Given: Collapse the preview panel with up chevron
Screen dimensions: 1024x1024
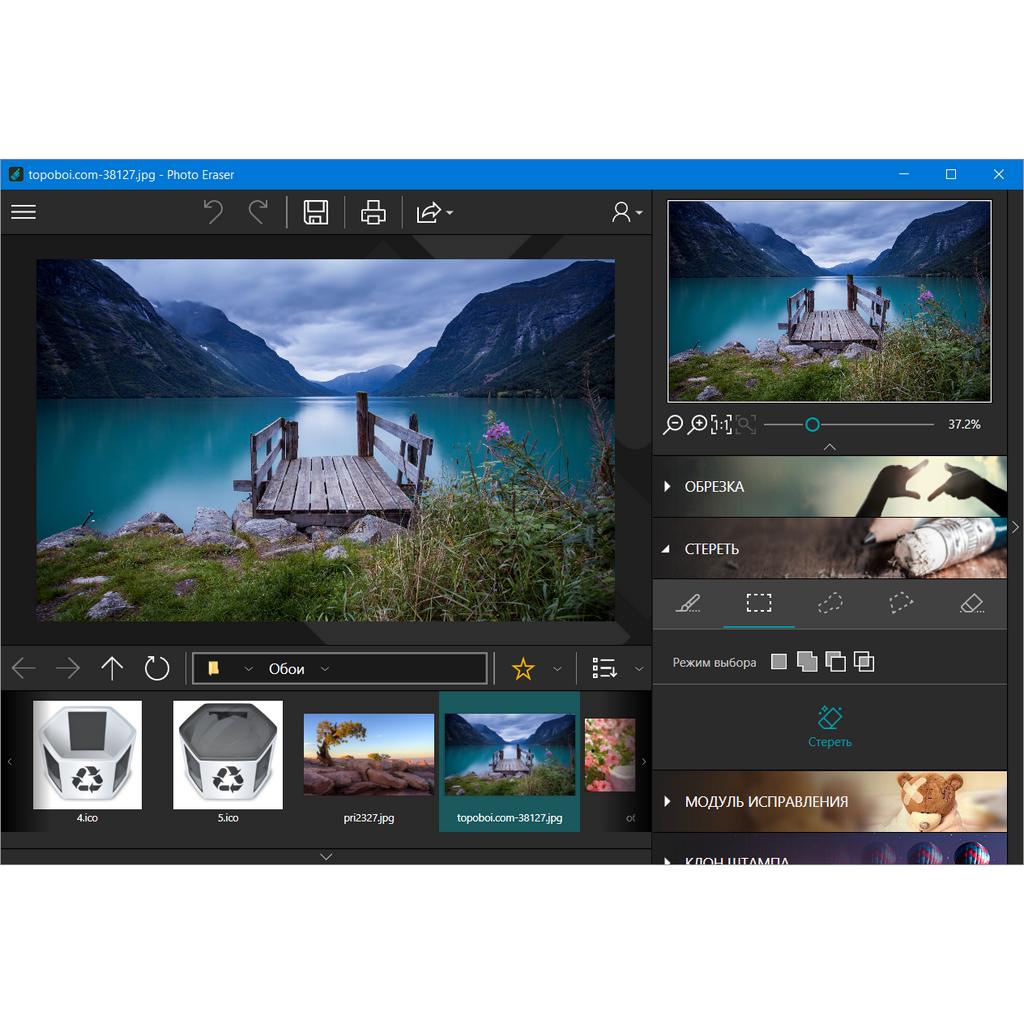Looking at the screenshot, I should 829,447.
